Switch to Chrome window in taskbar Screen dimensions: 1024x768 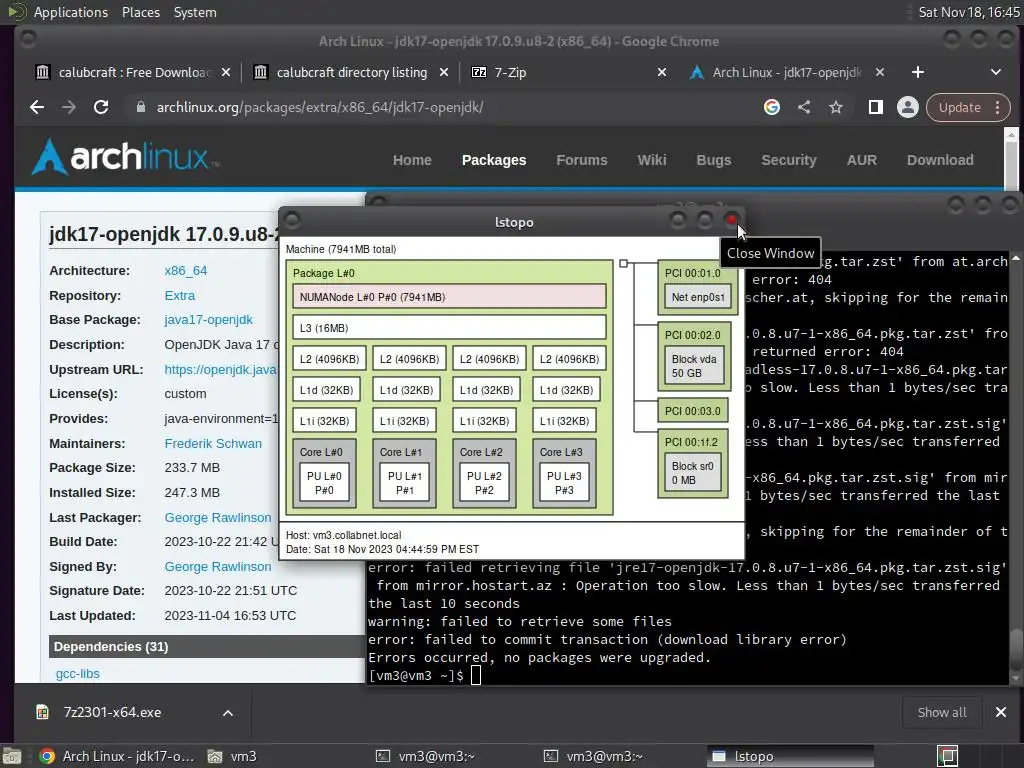point(118,756)
